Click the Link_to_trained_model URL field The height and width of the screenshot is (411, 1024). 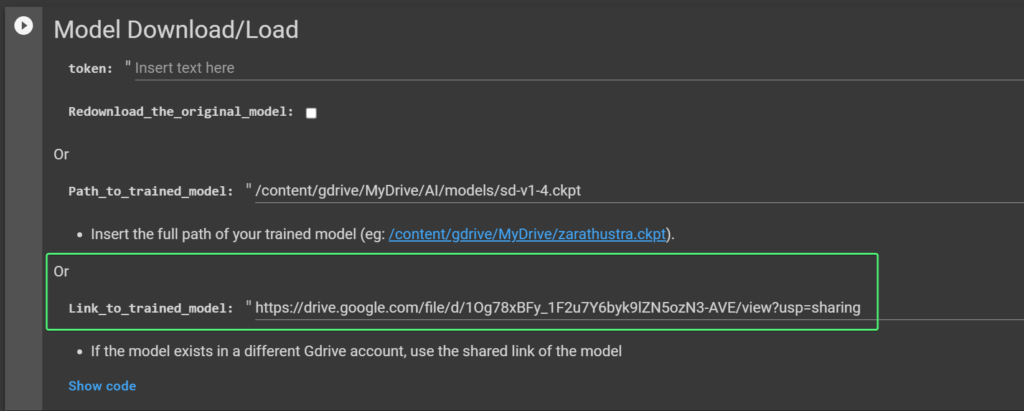point(639,307)
